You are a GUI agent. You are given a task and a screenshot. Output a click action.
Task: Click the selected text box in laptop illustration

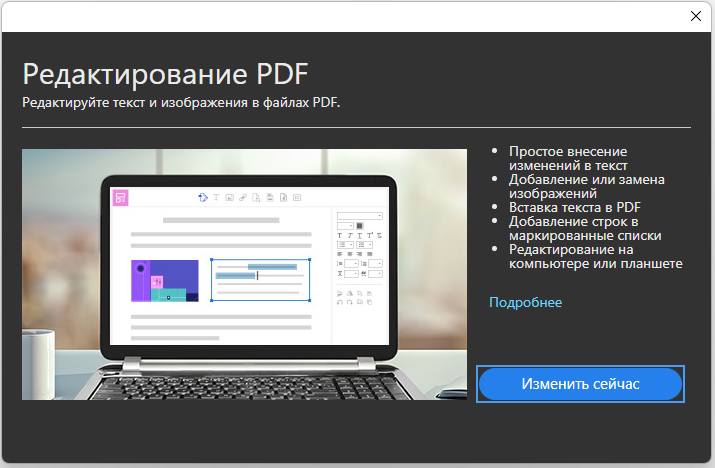pyautogui.click(x=259, y=279)
